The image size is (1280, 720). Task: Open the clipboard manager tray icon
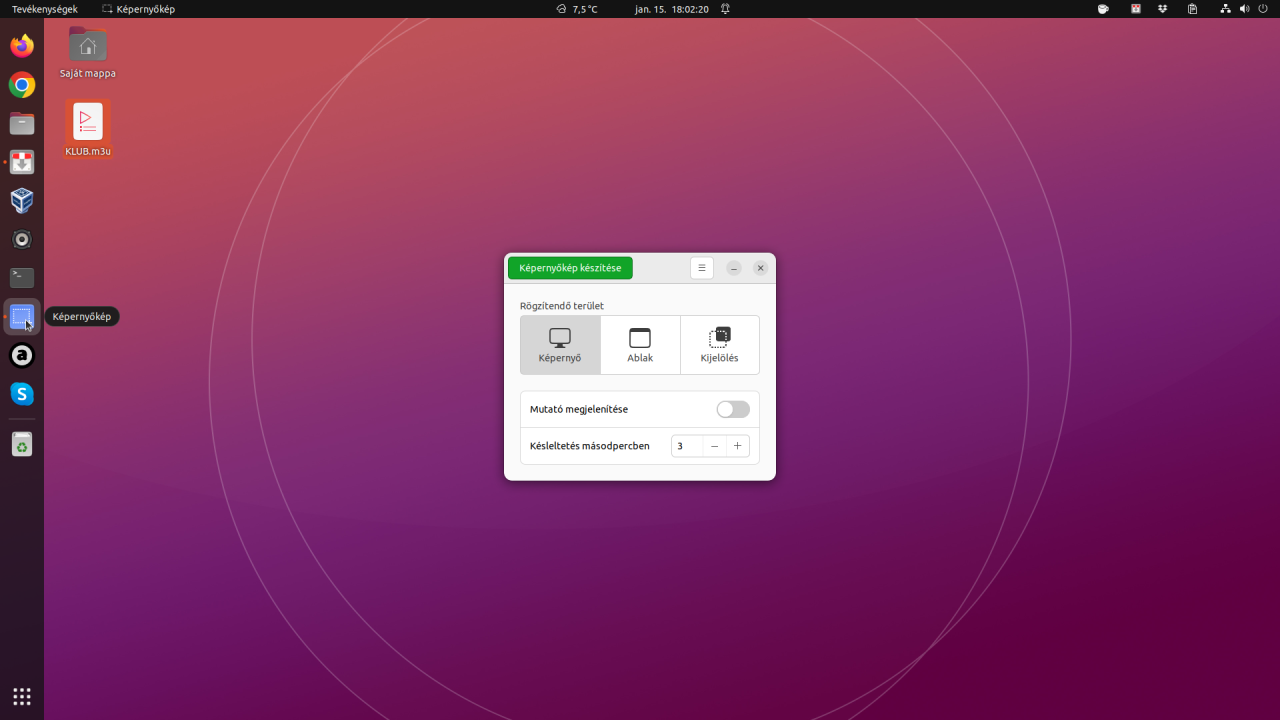1192,9
